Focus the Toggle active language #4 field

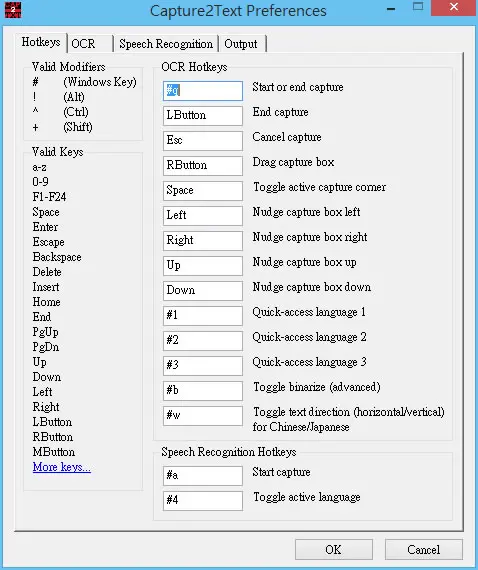point(203,501)
